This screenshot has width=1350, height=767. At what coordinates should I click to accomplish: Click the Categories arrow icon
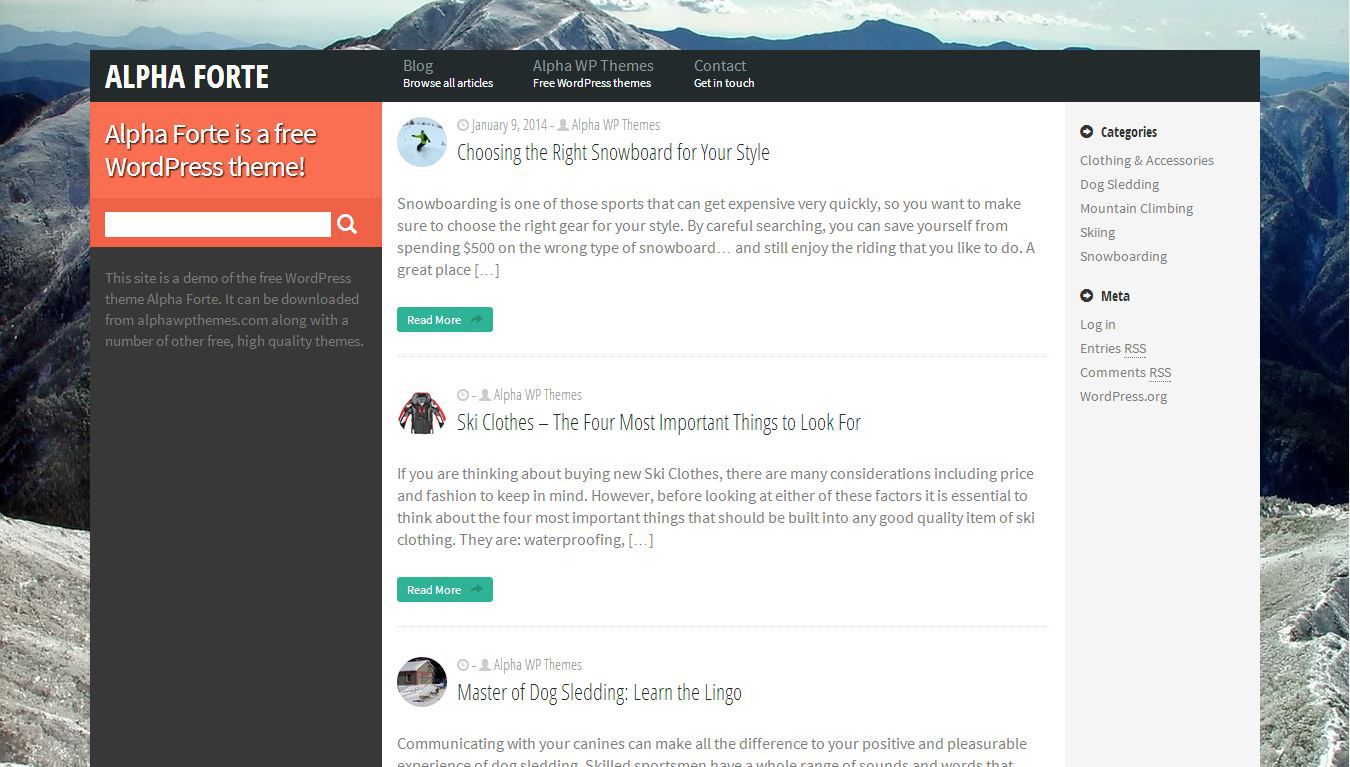pos(1087,131)
